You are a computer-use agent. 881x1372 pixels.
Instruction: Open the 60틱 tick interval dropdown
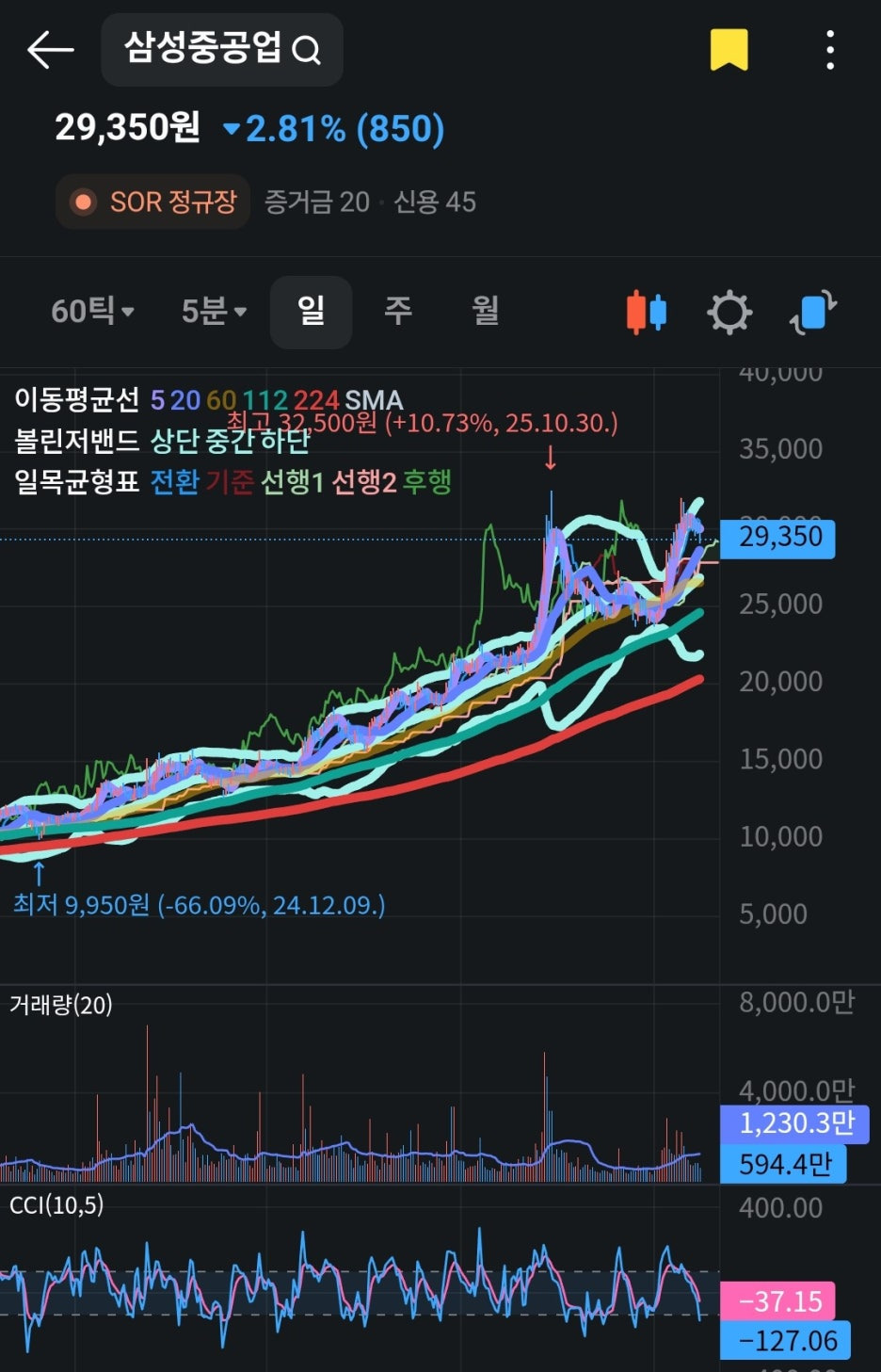[92, 311]
